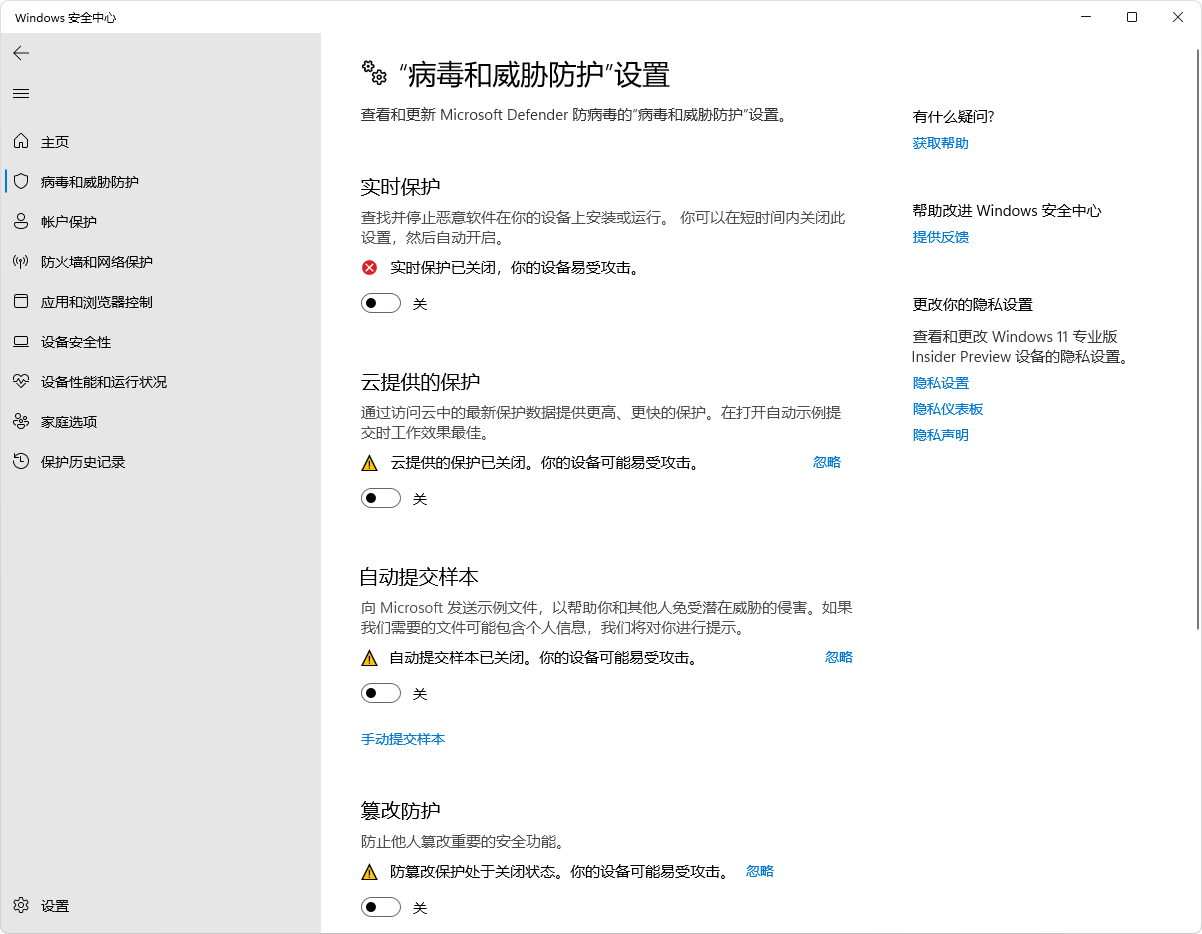Open the 获取帮助 link
Screen dimensions: 1202x934
pyautogui.click(x=940, y=143)
